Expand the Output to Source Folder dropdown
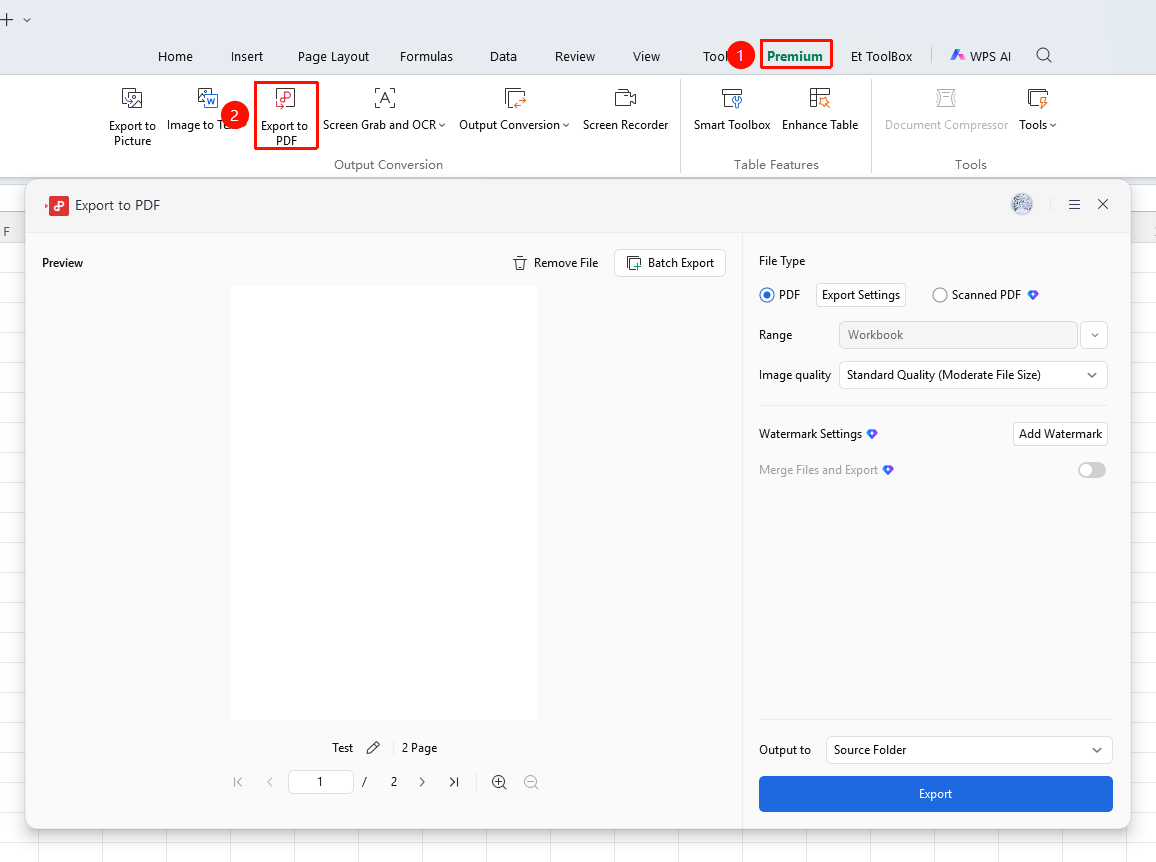The height and width of the screenshot is (862, 1156). point(969,750)
